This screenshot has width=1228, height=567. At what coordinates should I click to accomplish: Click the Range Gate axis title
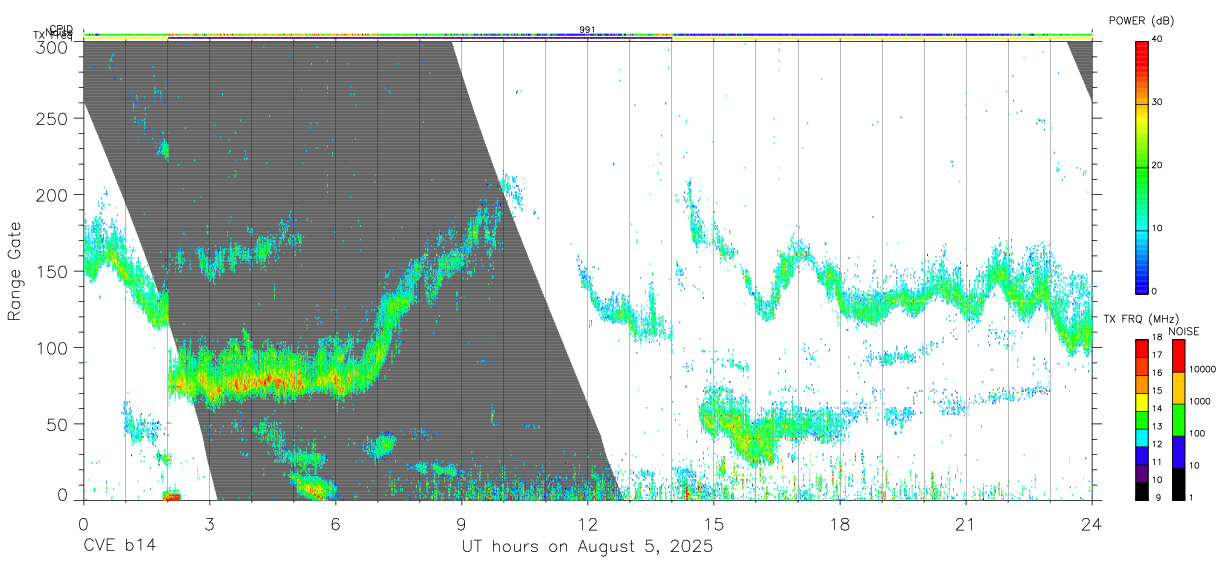(15, 271)
